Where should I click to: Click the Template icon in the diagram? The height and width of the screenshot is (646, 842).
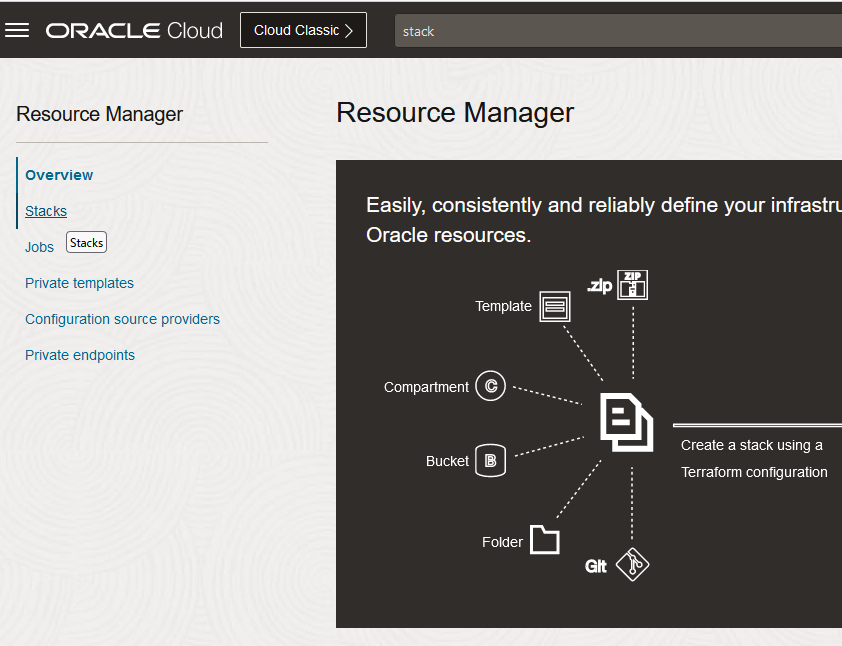pos(555,307)
